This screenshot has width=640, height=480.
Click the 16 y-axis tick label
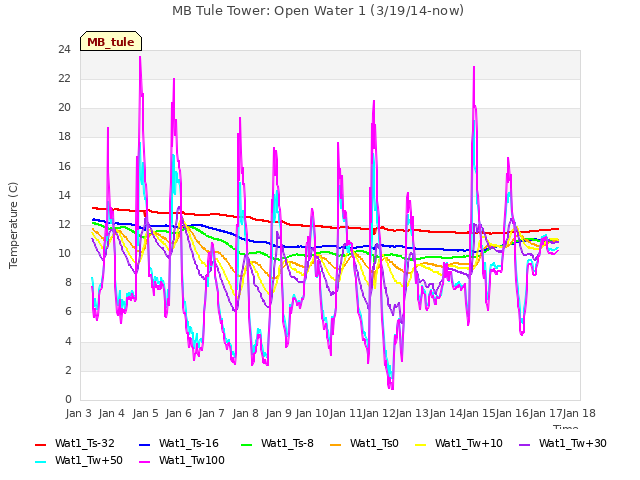pos(64,167)
